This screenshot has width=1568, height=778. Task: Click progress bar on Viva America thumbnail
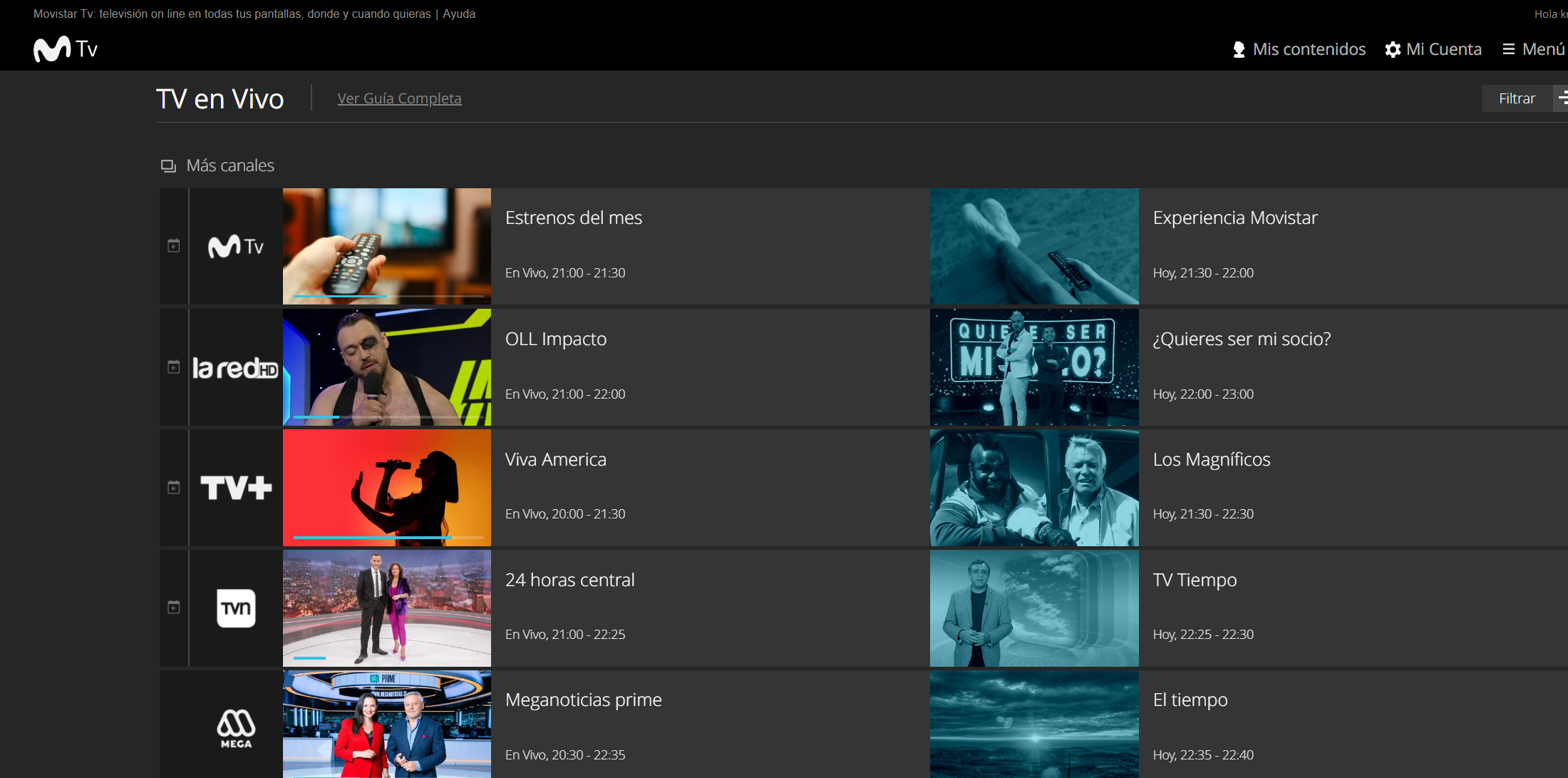388,537
